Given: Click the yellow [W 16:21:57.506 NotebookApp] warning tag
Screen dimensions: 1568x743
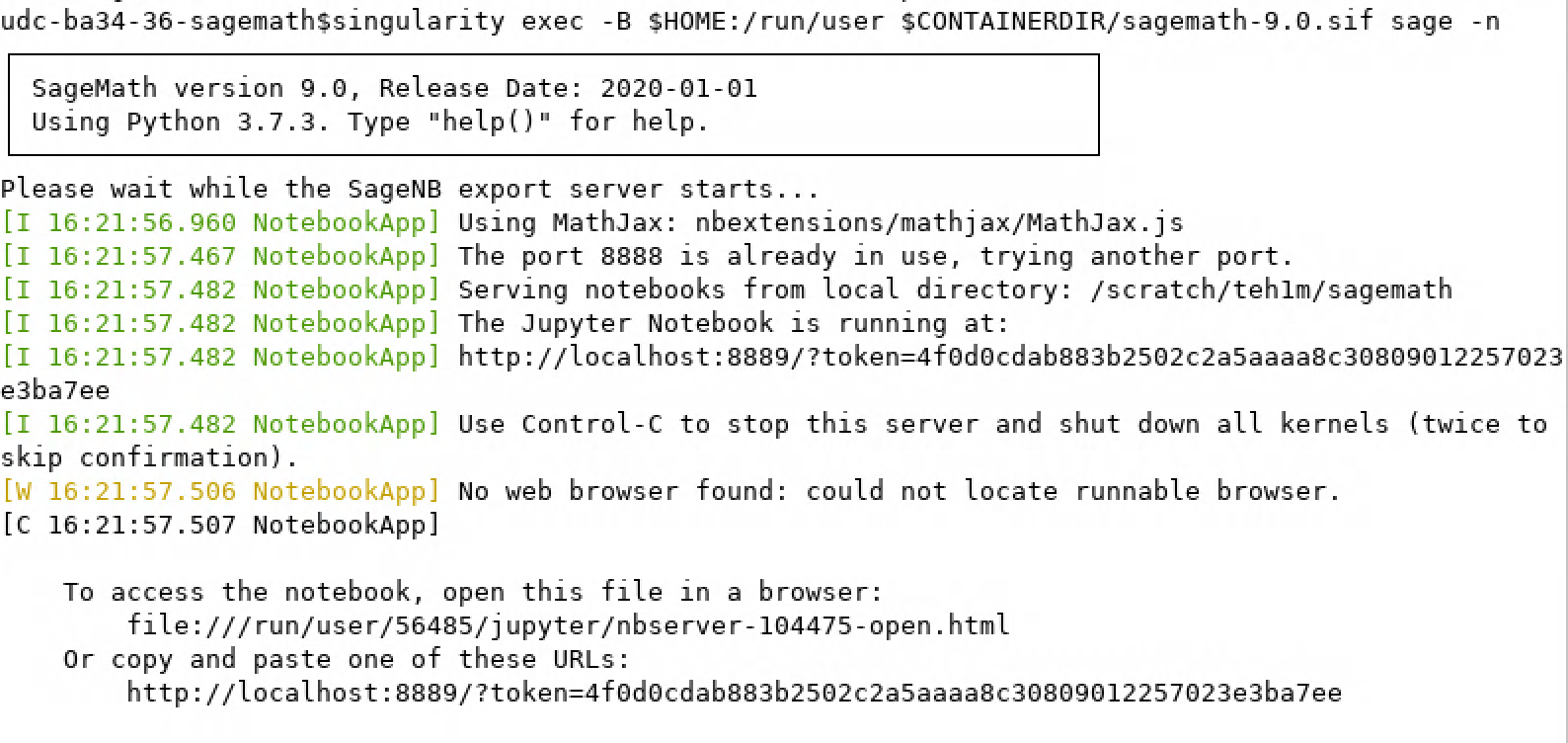Looking at the screenshot, I should (x=220, y=491).
